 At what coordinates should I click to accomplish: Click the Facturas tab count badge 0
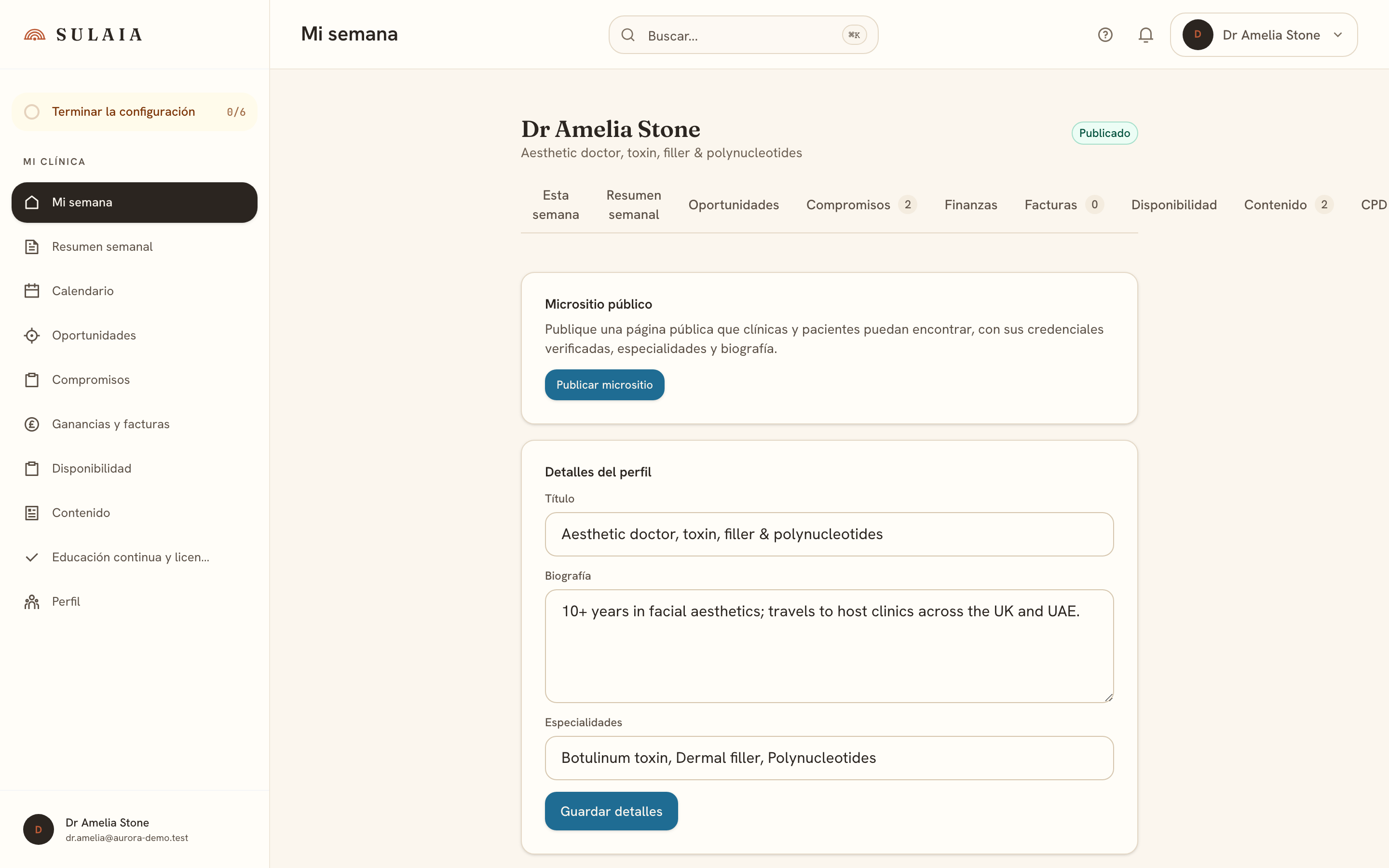click(x=1094, y=205)
